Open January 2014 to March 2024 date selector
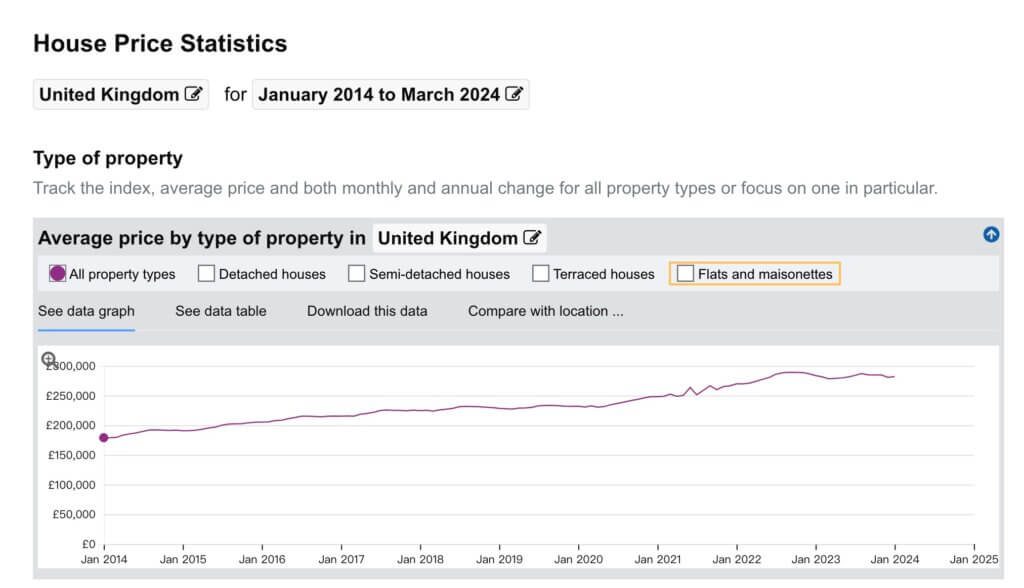Image resolution: width=1024 pixels, height=588 pixels. 391,94
